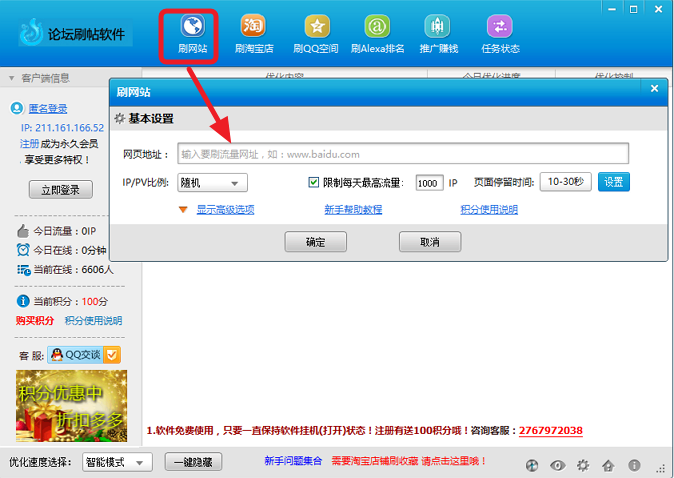Collapse the 客户端信息 panel arrow
This screenshot has height=478, width=674.
(12, 78)
